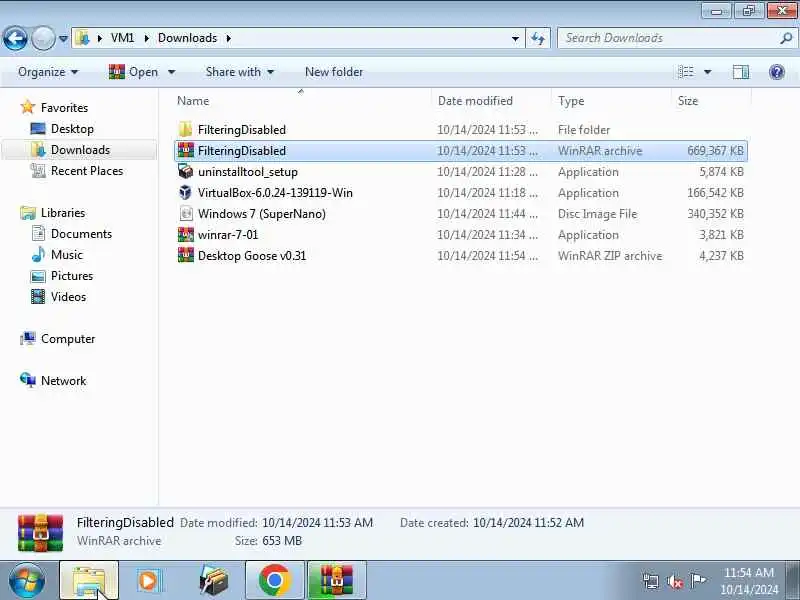Click Date created value in details pane
Screen dimensions: 800x600
(x=528, y=522)
